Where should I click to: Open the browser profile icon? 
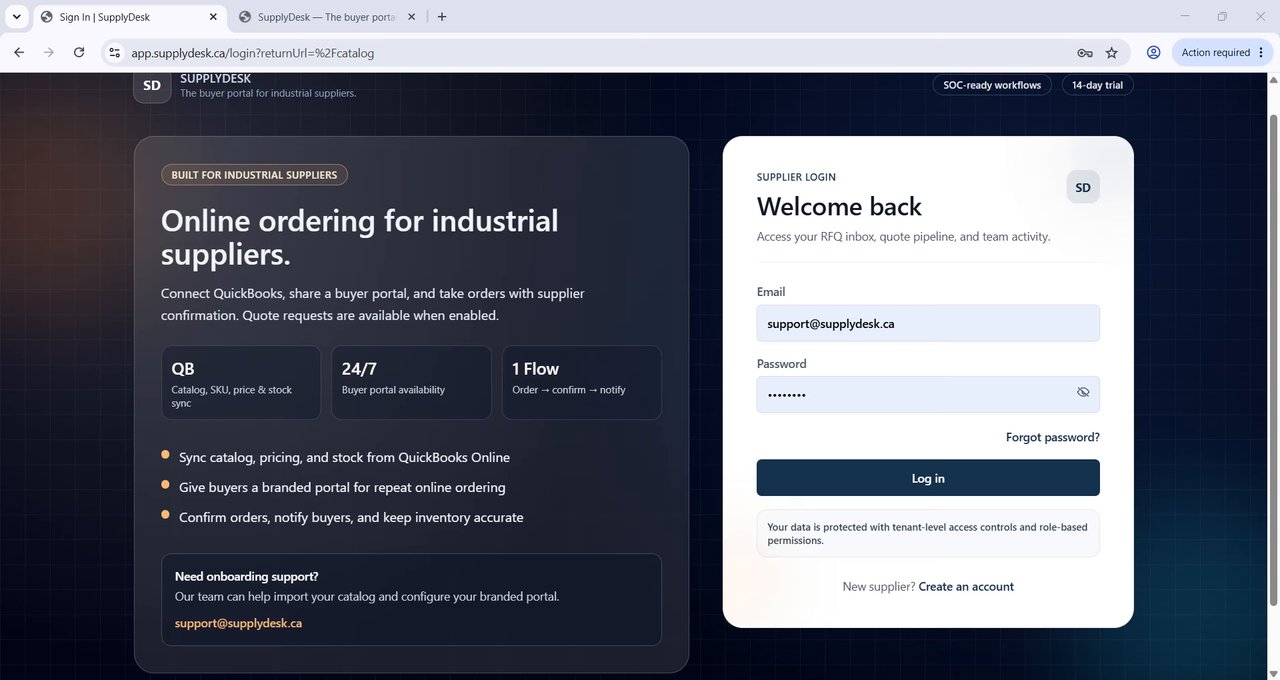click(x=1153, y=52)
